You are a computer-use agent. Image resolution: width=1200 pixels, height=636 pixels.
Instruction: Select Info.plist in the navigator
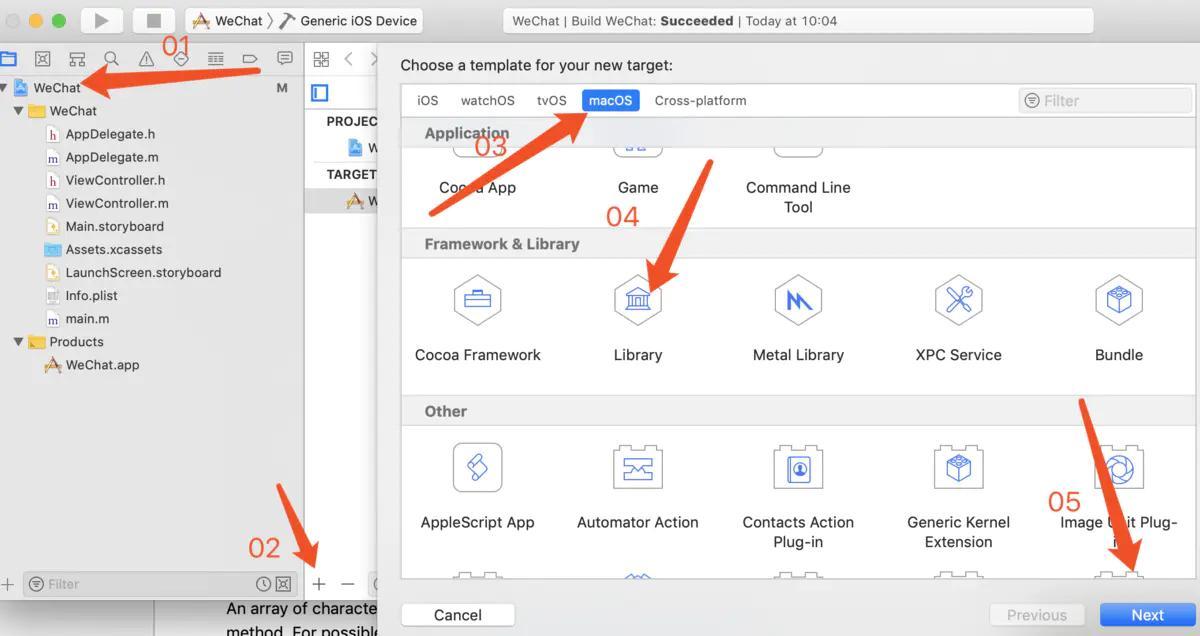coord(91,295)
